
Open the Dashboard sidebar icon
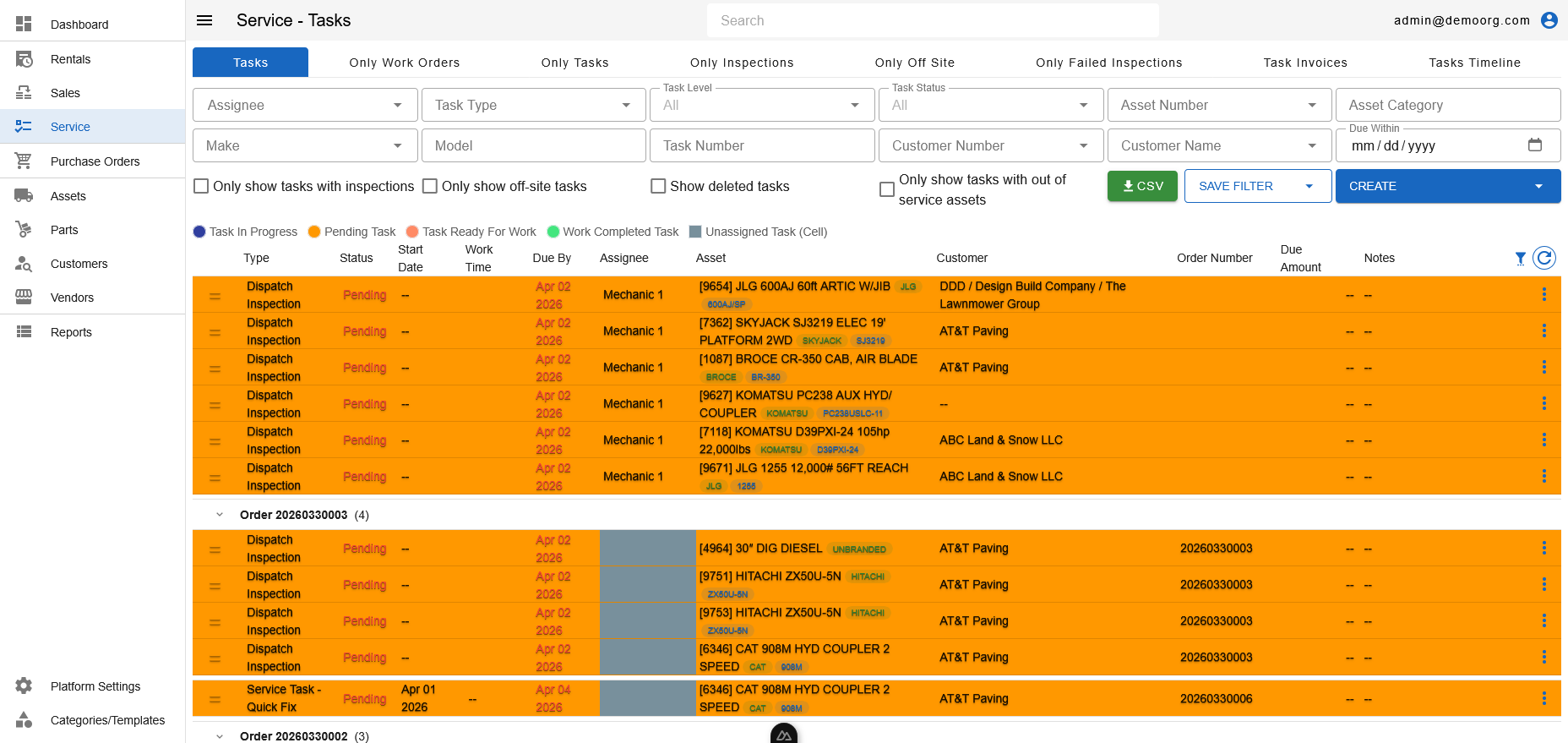(24, 24)
